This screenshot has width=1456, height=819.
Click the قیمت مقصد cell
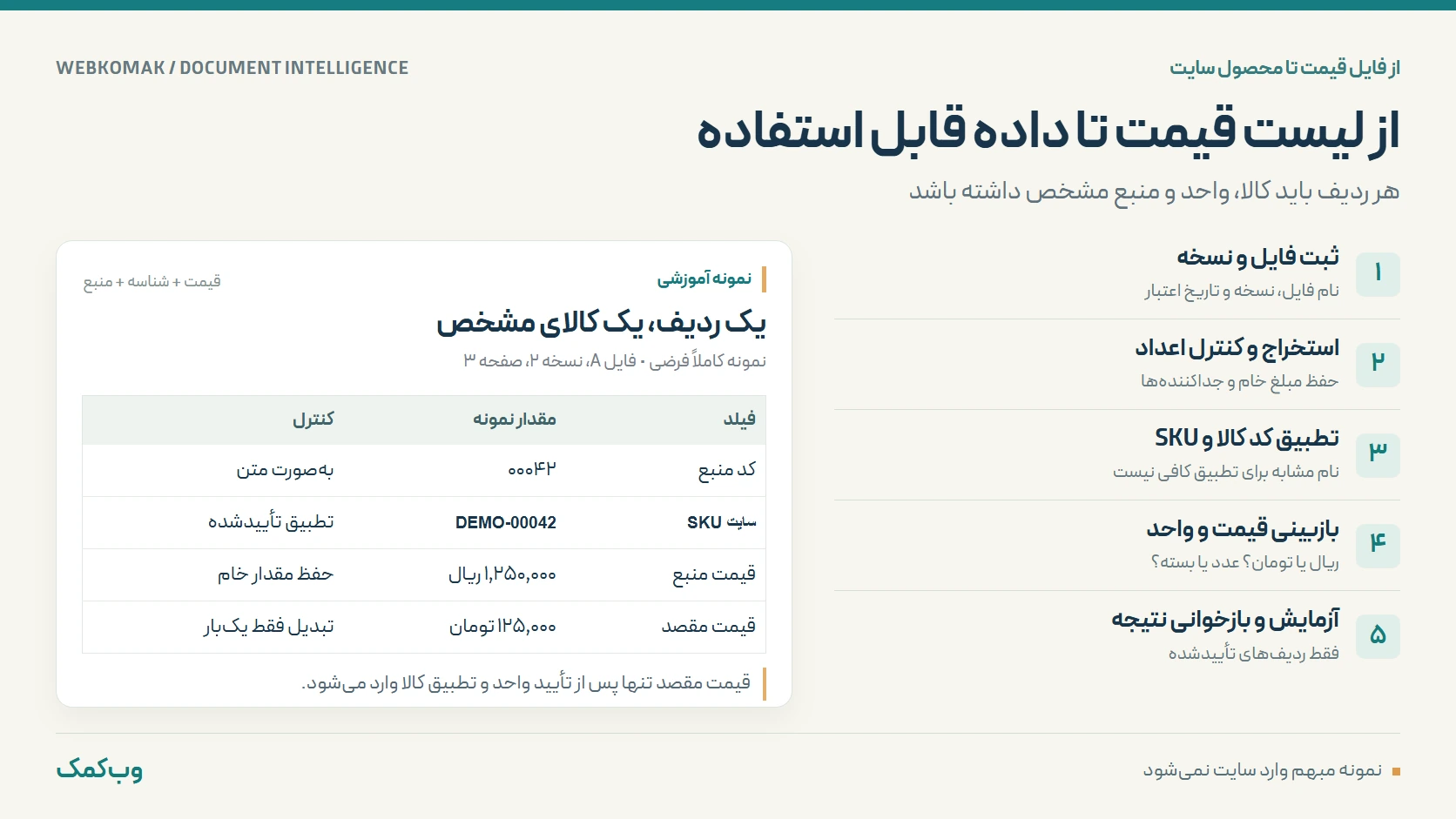coord(709,627)
